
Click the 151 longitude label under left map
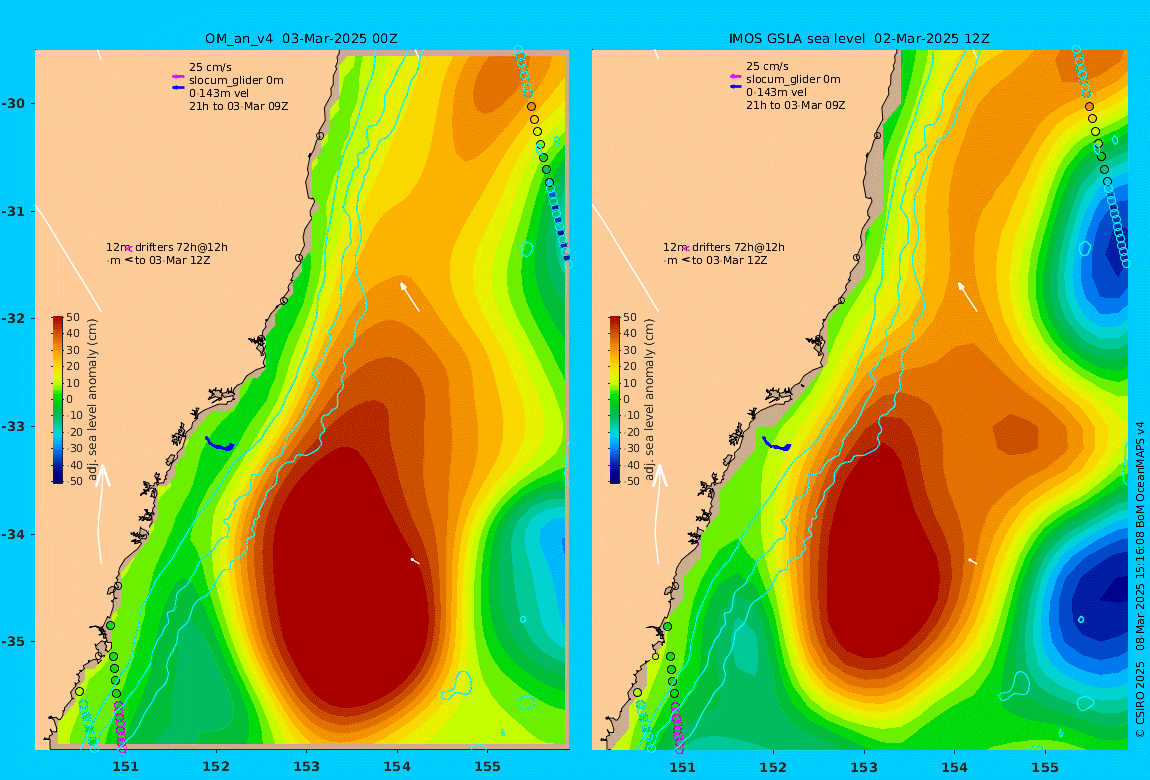125,767
